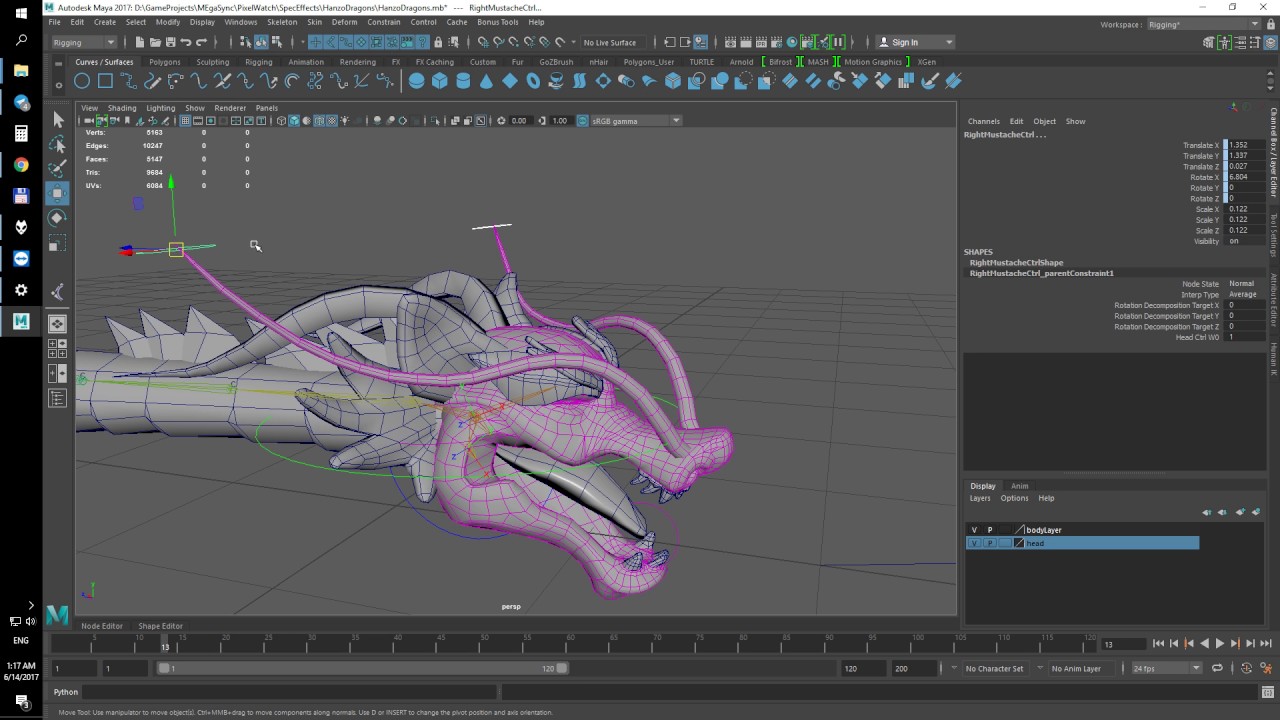Open the Deform menu

(x=344, y=22)
